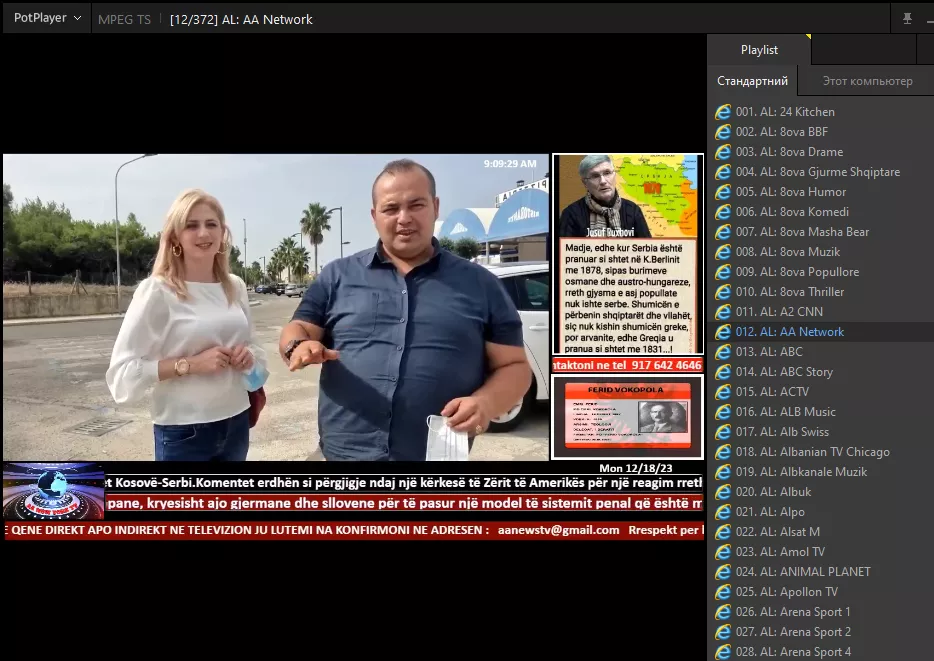Click the icon beside 002. AL: 8ova BBF
Viewport: 934px width, 661px height.
point(723,132)
